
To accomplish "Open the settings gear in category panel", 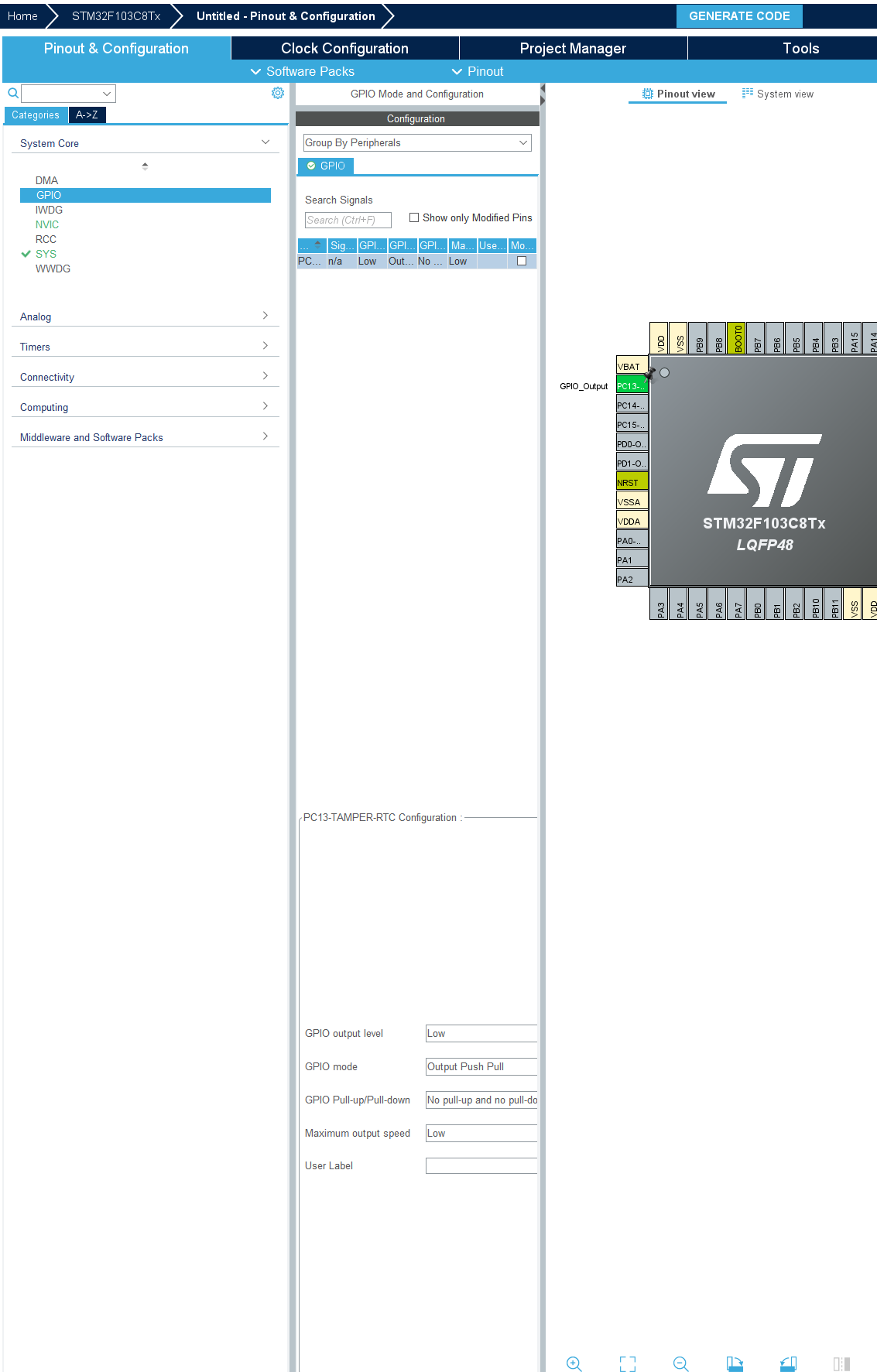I will point(278,93).
